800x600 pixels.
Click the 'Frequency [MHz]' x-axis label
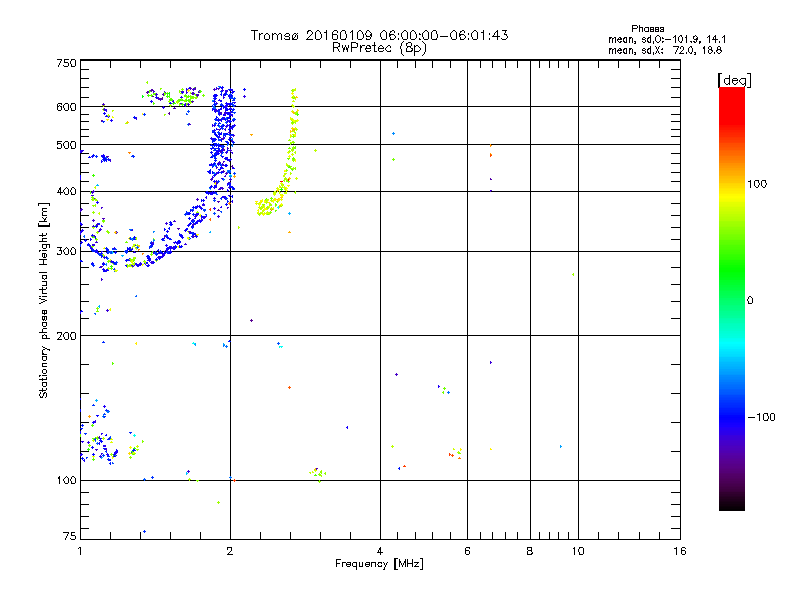click(x=379, y=564)
